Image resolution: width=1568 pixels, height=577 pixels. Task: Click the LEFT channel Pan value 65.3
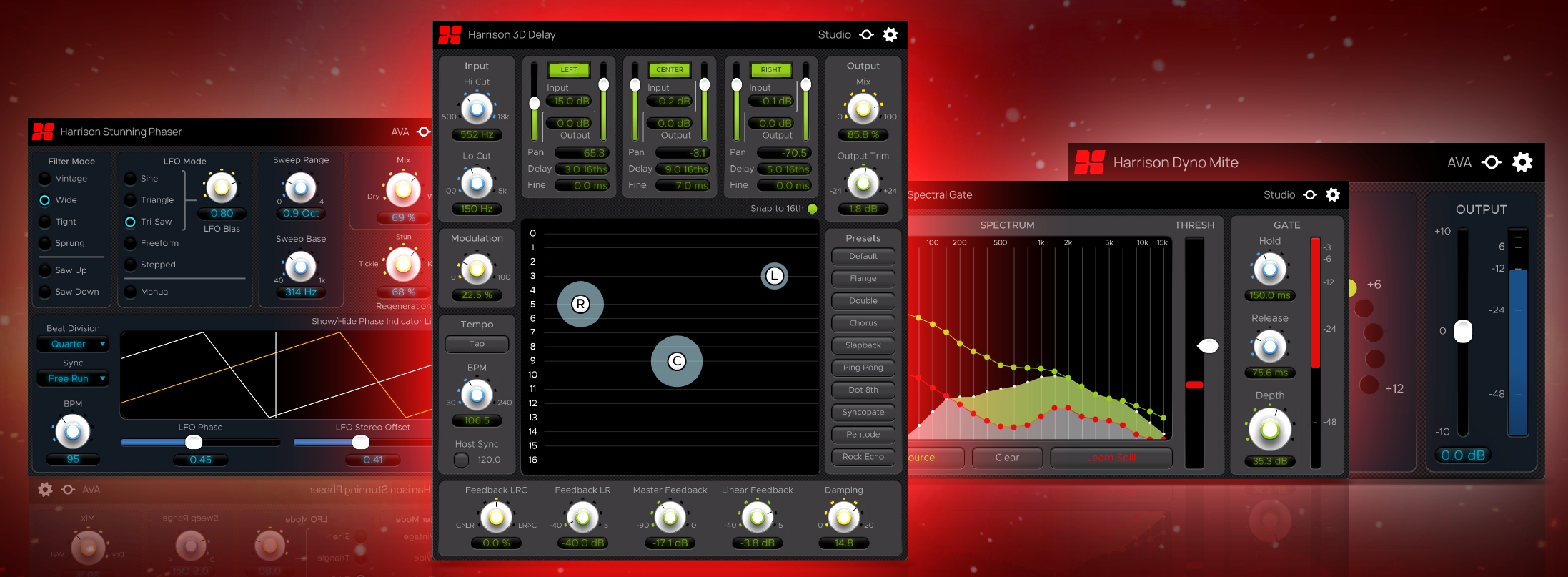pyautogui.click(x=583, y=153)
